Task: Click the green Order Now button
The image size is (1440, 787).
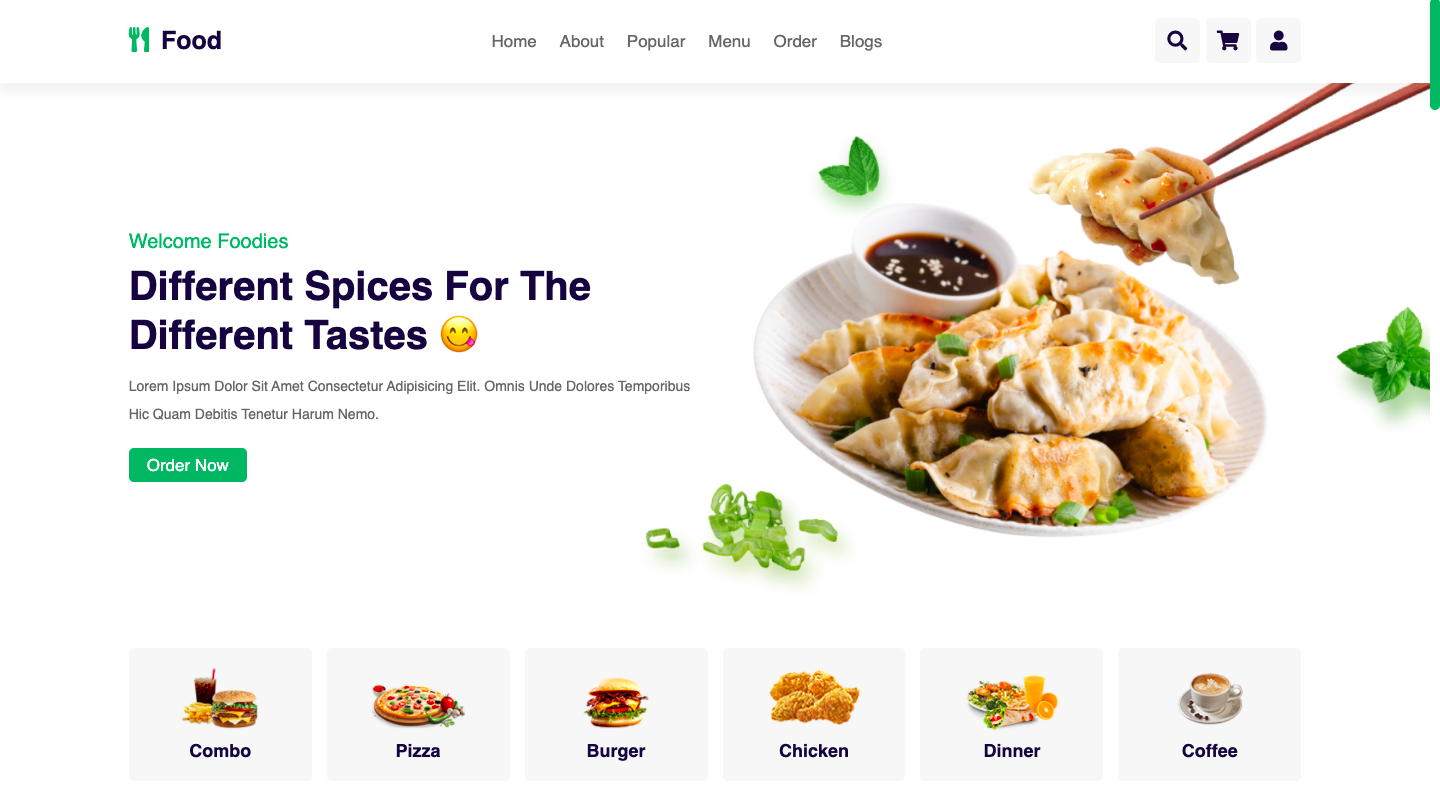Action: click(188, 465)
